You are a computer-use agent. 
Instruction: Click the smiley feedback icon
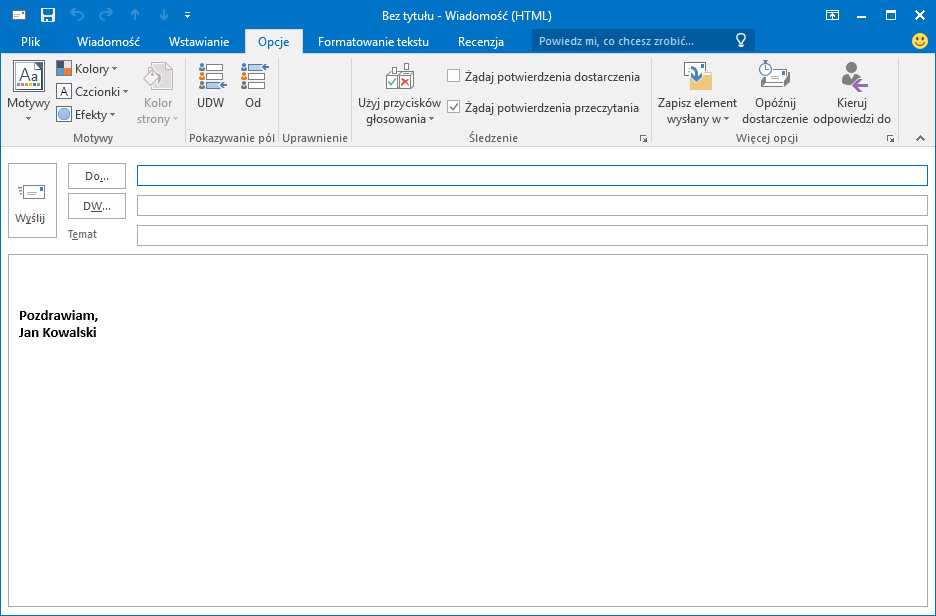tap(920, 41)
